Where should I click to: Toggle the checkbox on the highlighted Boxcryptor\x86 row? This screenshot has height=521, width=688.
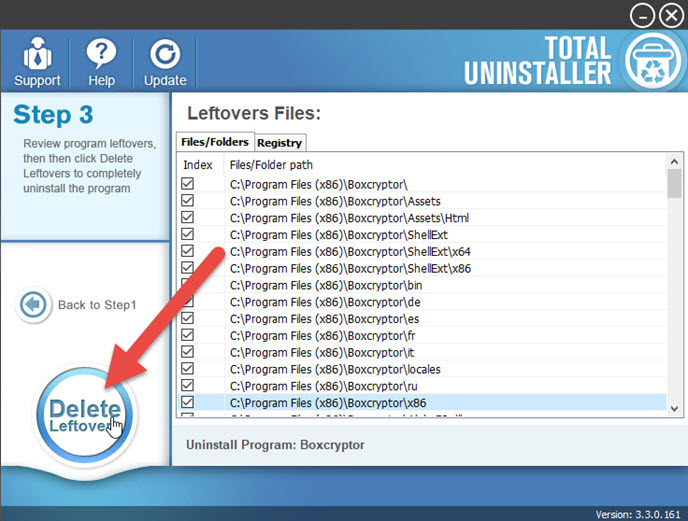click(187, 402)
